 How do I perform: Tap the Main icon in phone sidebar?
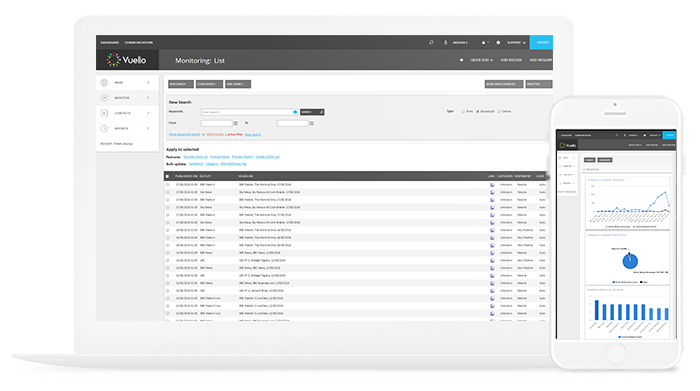click(x=561, y=158)
